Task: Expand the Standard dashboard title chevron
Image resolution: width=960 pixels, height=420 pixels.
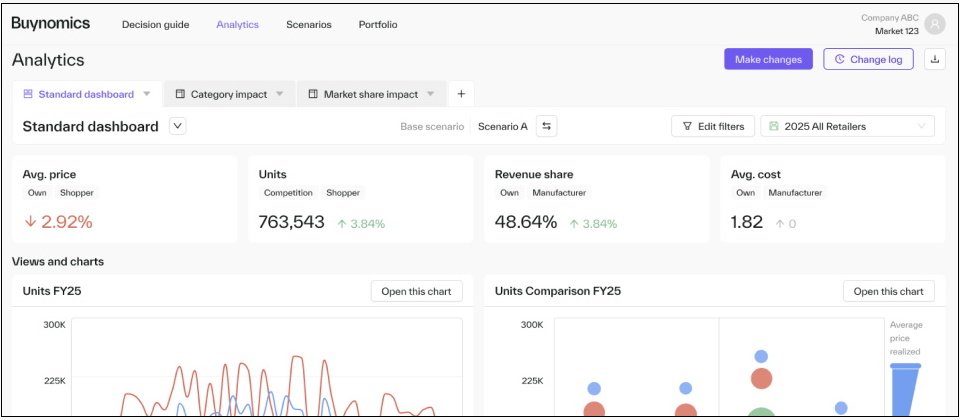Action: 178,126
